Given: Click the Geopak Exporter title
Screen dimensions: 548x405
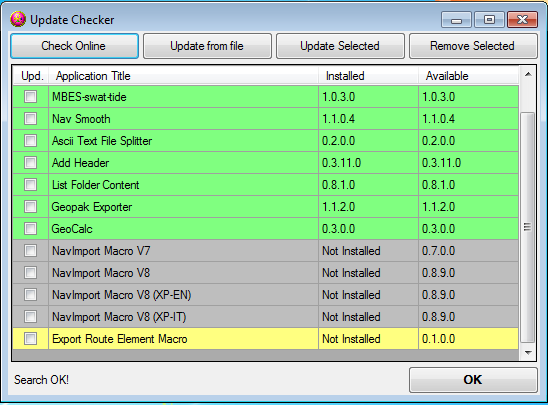Looking at the screenshot, I should click(x=183, y=207).
